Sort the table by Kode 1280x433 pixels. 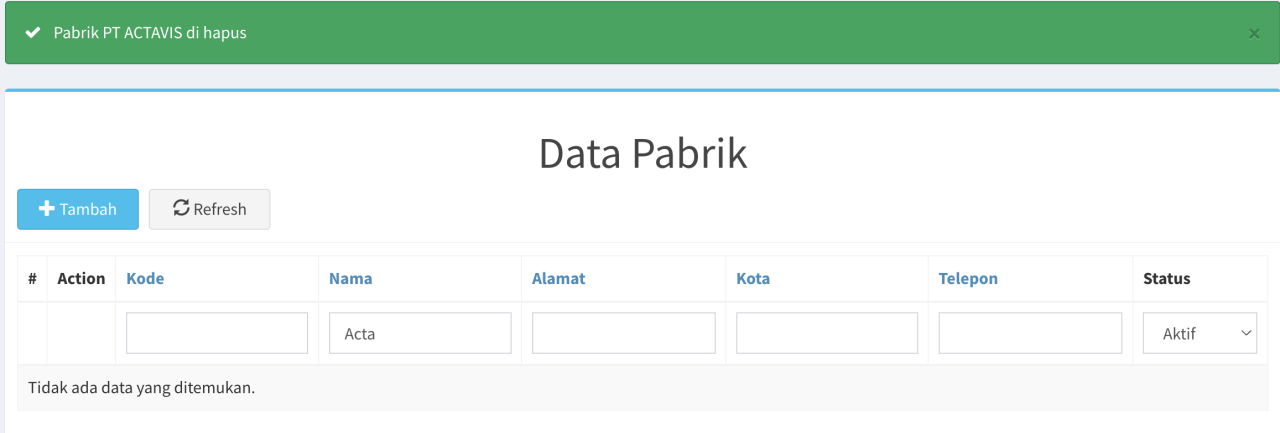(145, 279)
